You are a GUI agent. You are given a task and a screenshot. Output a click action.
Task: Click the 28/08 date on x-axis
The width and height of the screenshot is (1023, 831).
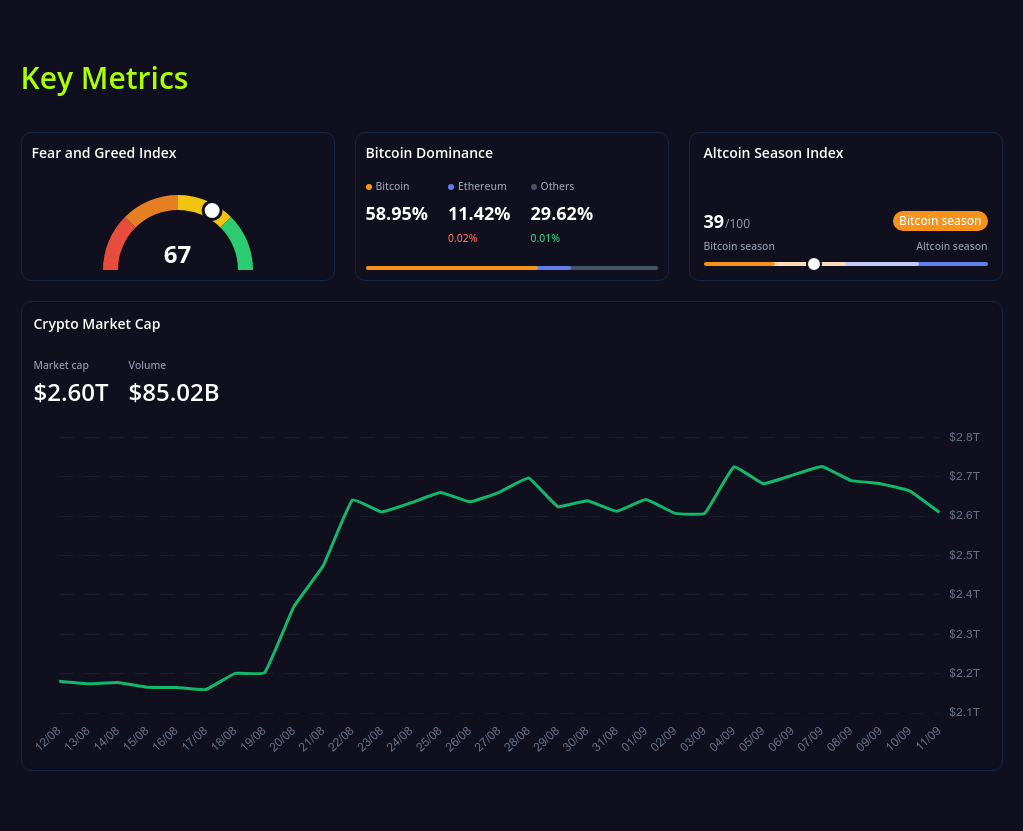(517, 738)
